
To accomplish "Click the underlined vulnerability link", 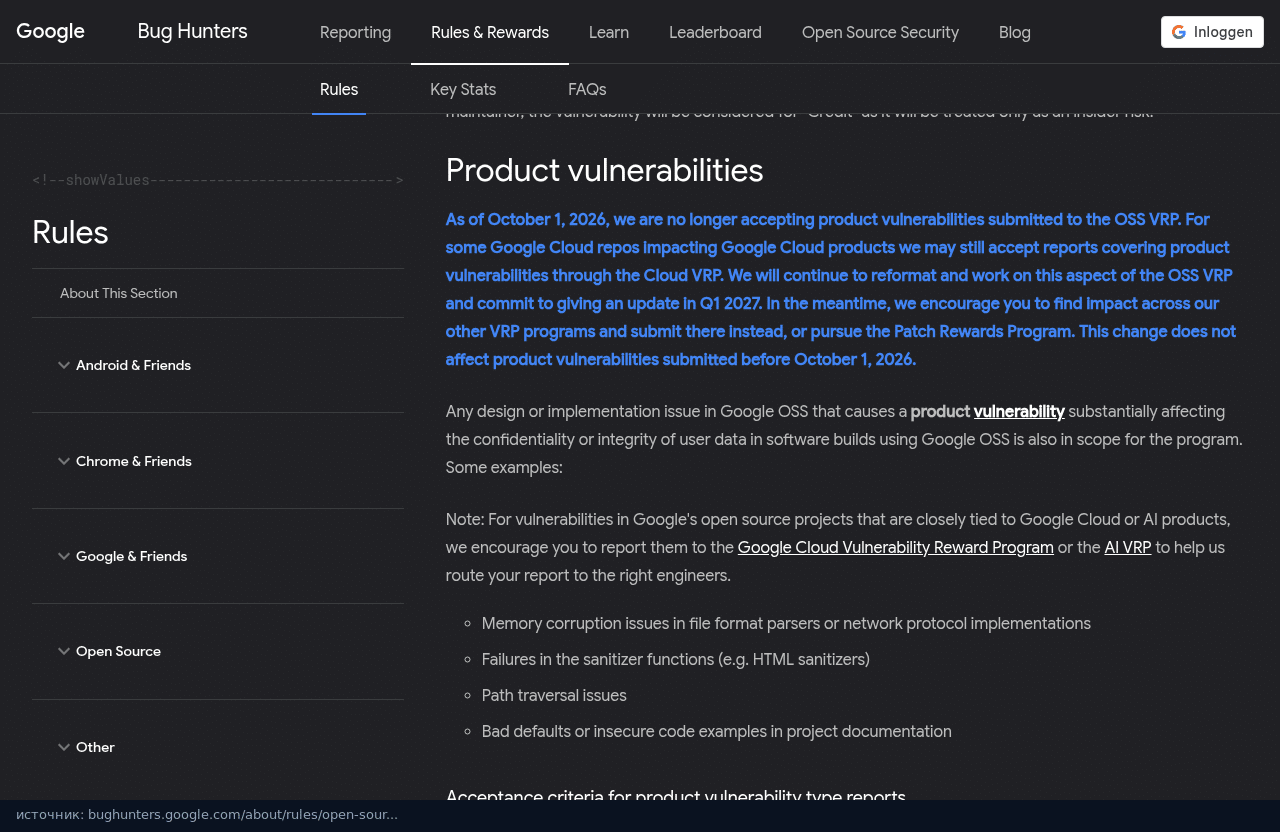I will 1019,411.
